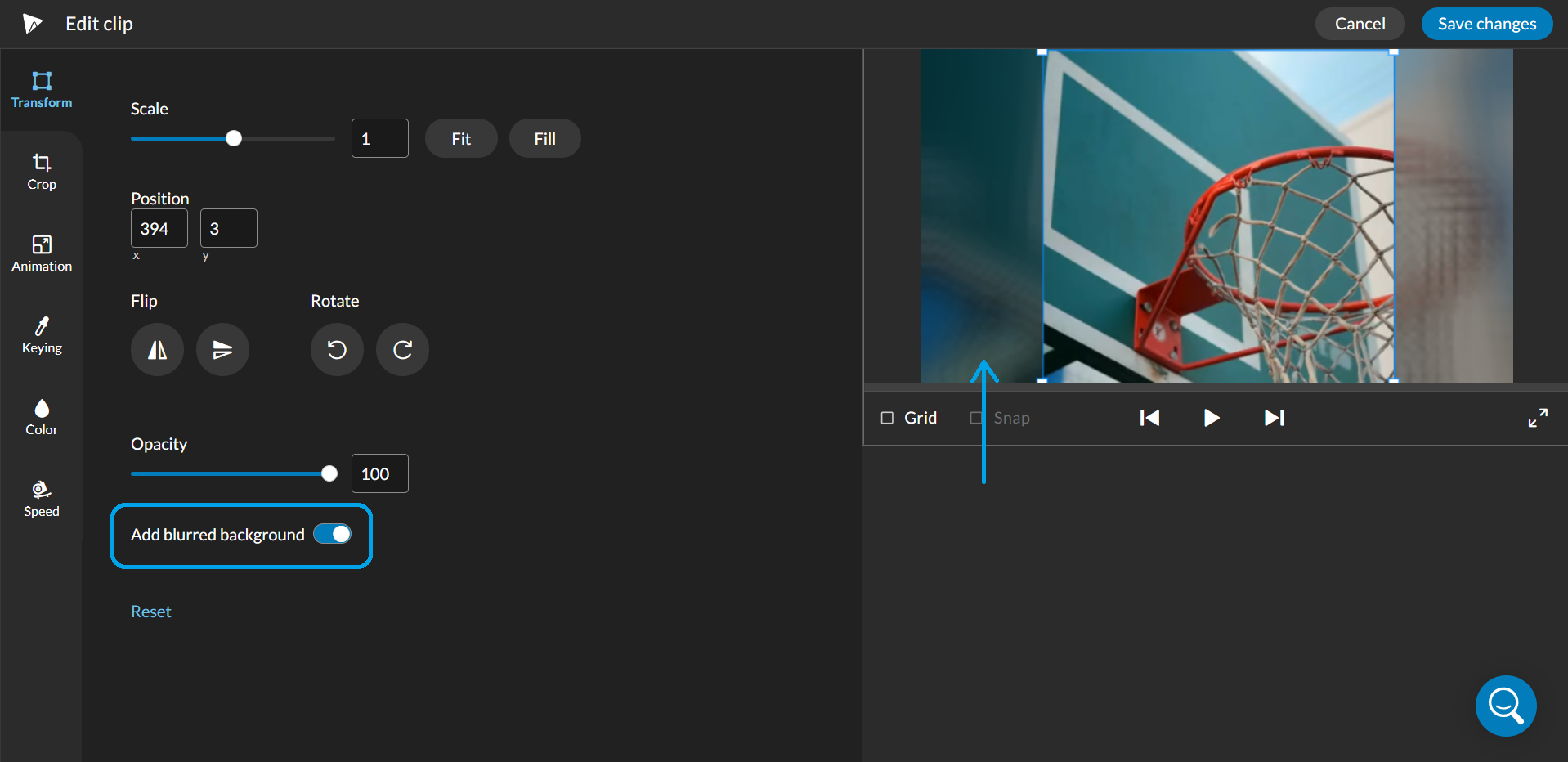Save changes to the clip

click(x=1487, y=24)
